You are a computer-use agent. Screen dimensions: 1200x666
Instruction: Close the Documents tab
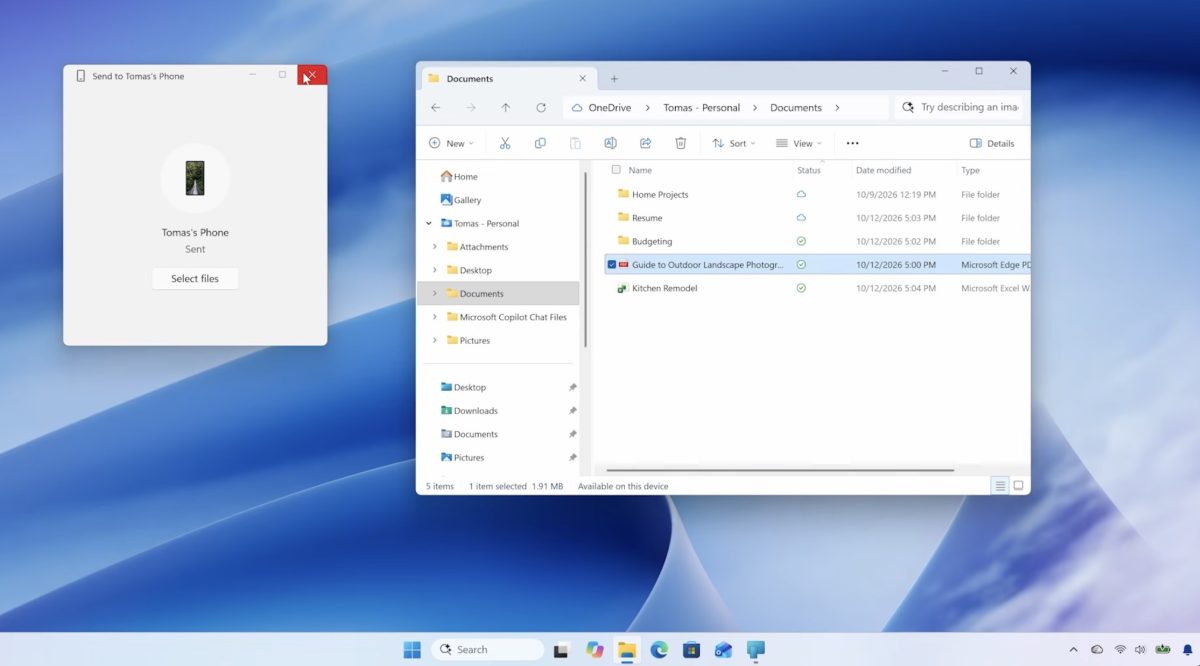pyautogui.click(x=585, y=79)
